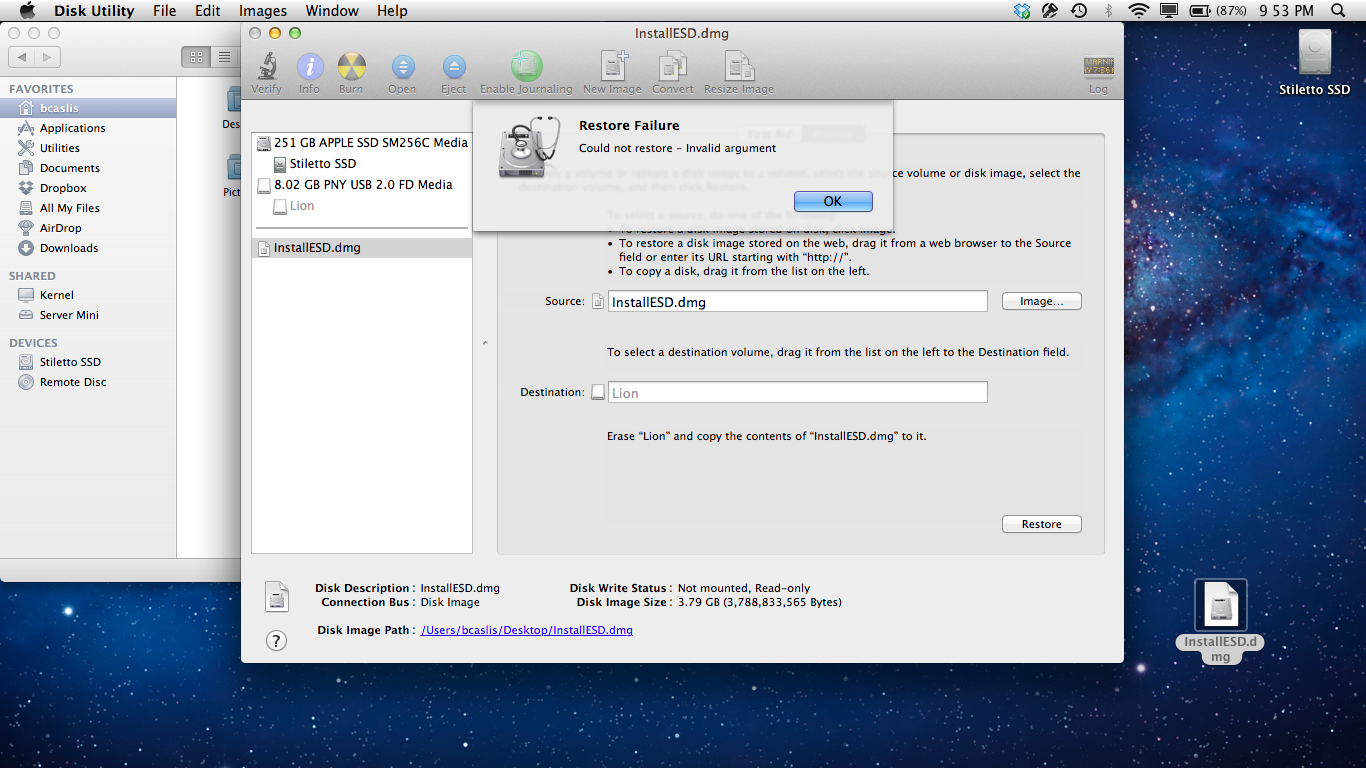This screenshot has width=1366, height=768.
Task: Select 251 GB APPLE SSD disk
Action: click(x=362, y=142)
